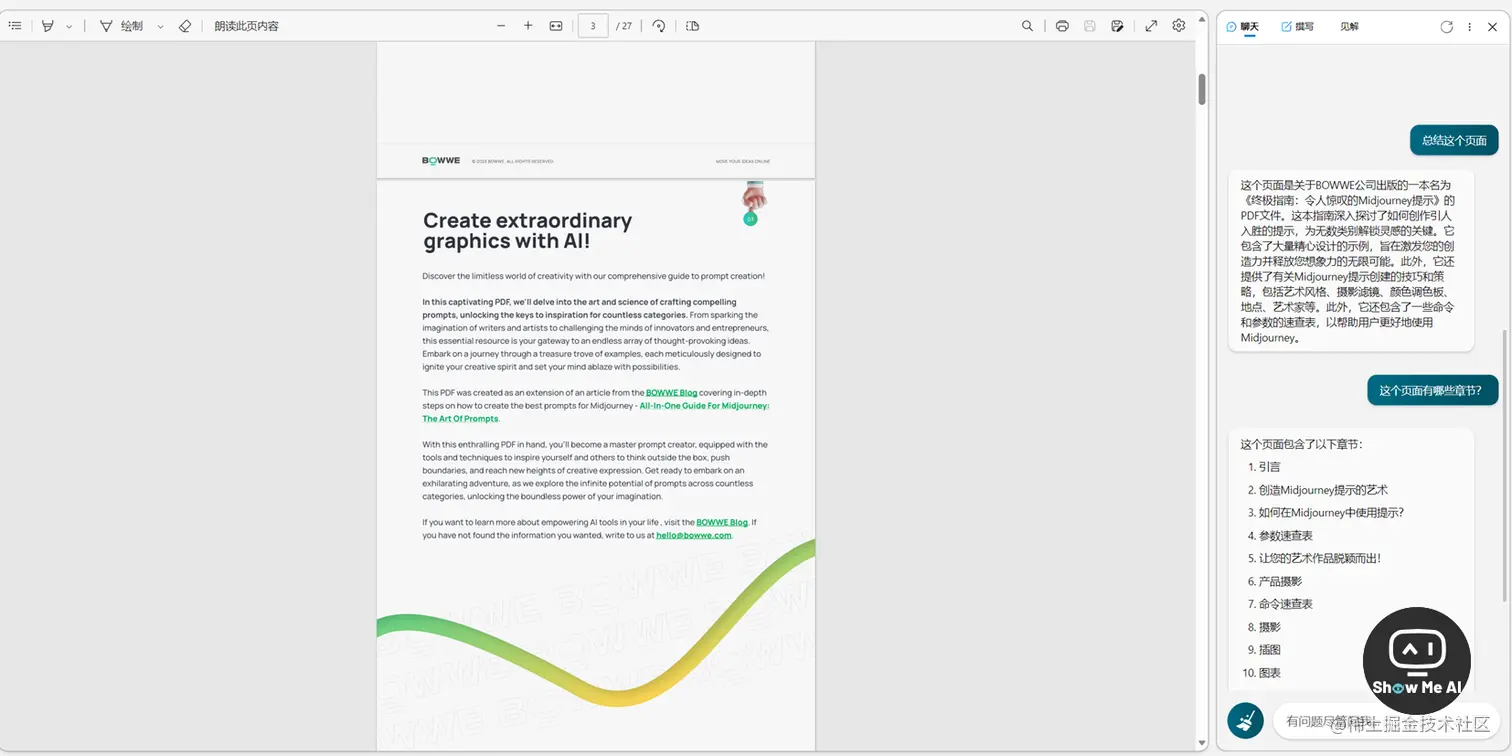Click the '/ 27' total page count

pyautogui.click(x=624, y=26)
